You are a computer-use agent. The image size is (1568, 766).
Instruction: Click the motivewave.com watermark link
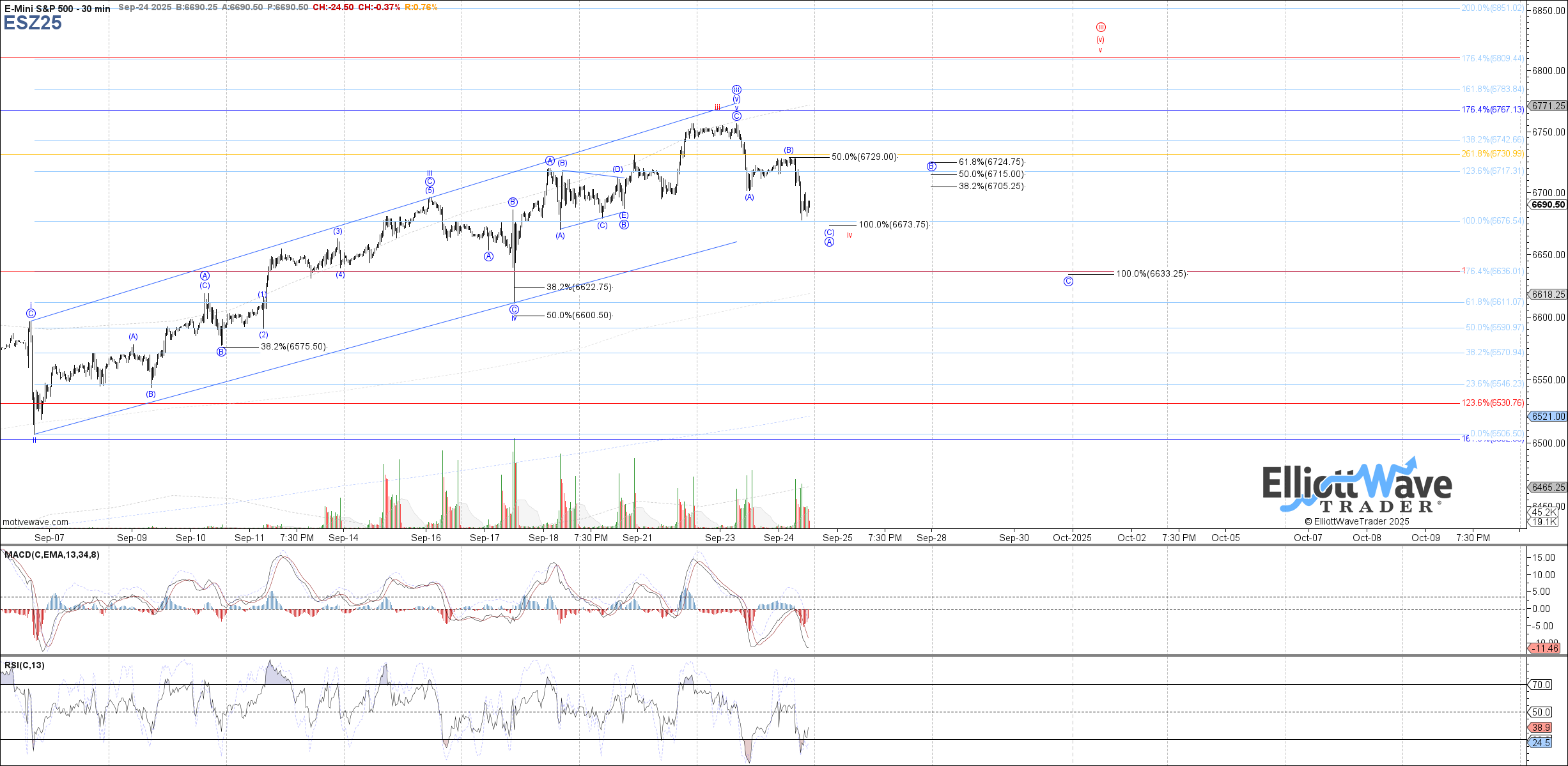pos(35,522)
